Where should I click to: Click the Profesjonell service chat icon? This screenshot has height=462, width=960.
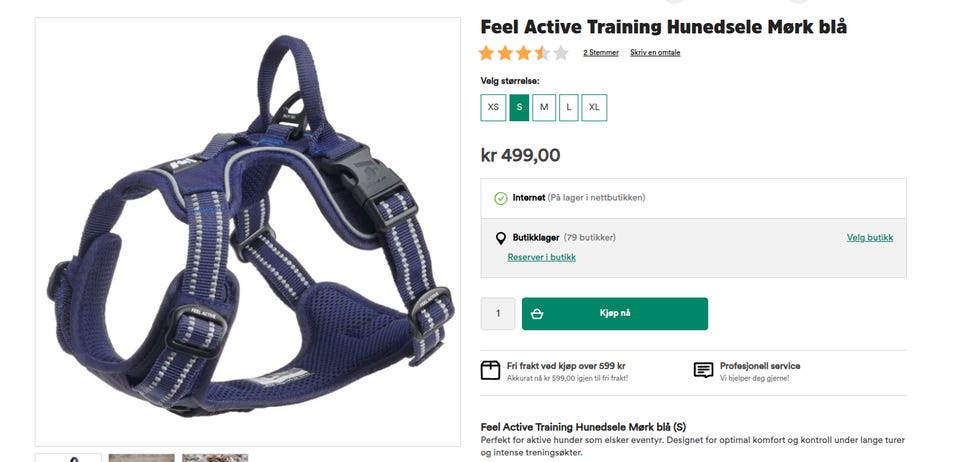click(x=703, y=370)
